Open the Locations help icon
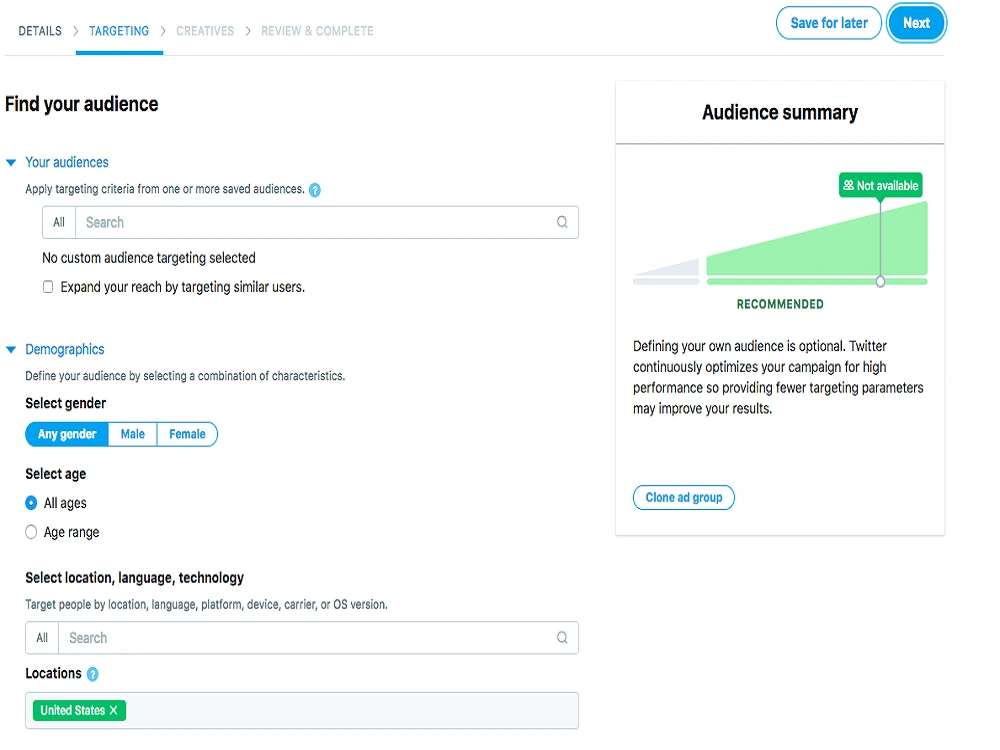Image resolution: width=1000 pixels, height=750 pixels. click(94, 673)
